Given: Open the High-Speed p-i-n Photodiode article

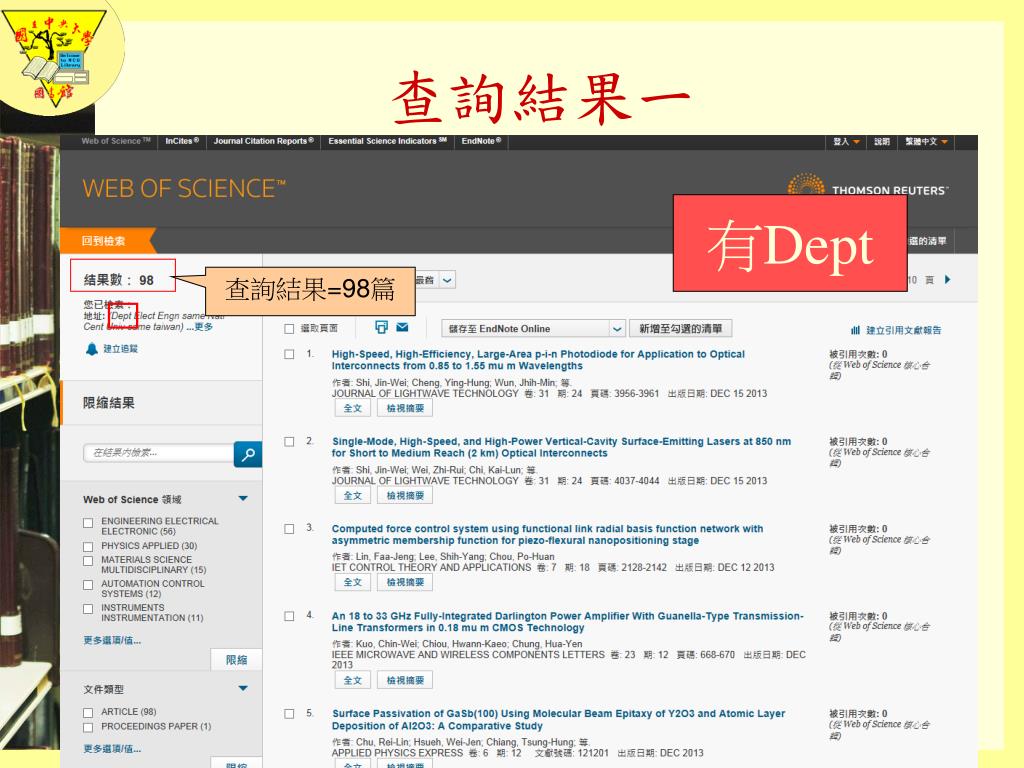Looking at the screenshot, I should point(538,360).
